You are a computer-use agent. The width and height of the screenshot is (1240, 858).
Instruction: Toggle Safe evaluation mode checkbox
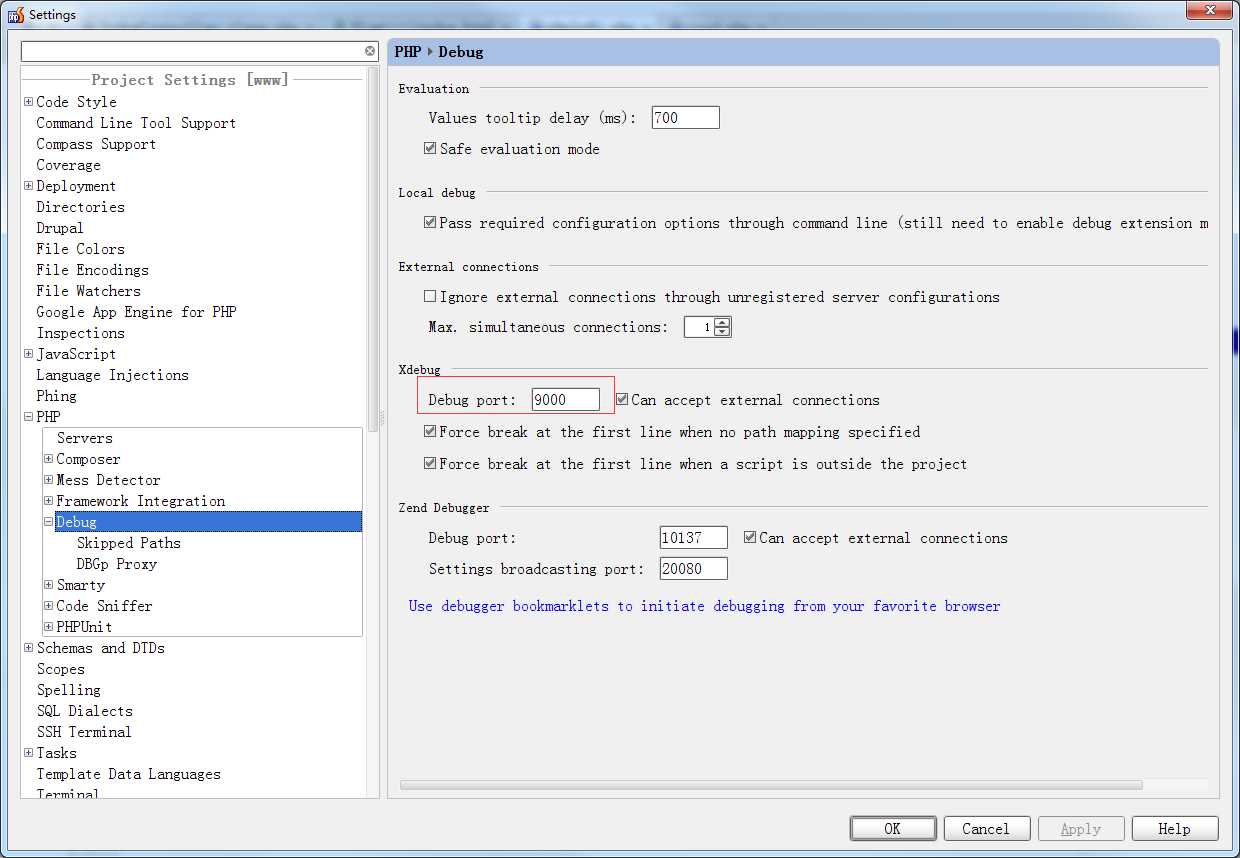430,148
